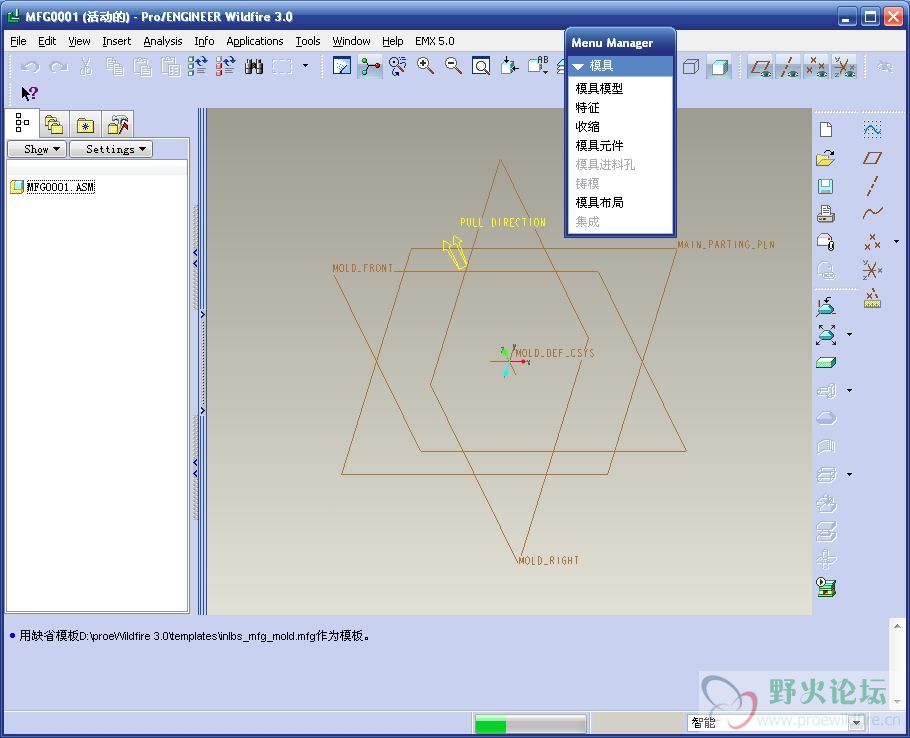Open the Settings dropdown in model tree
This screenshot has width=910, height=738.
111,149
